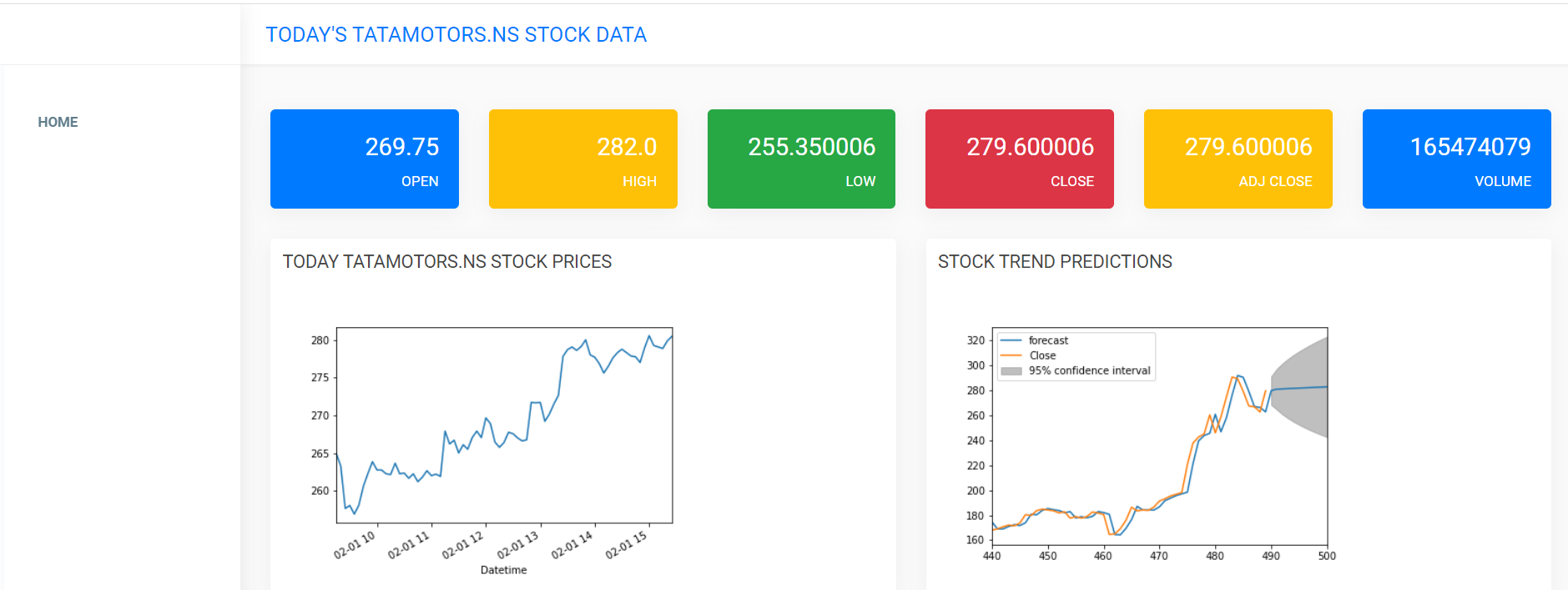1568x590 pixels.
Task: Select the blue OPEN 269.75 card
Action: 365,159
